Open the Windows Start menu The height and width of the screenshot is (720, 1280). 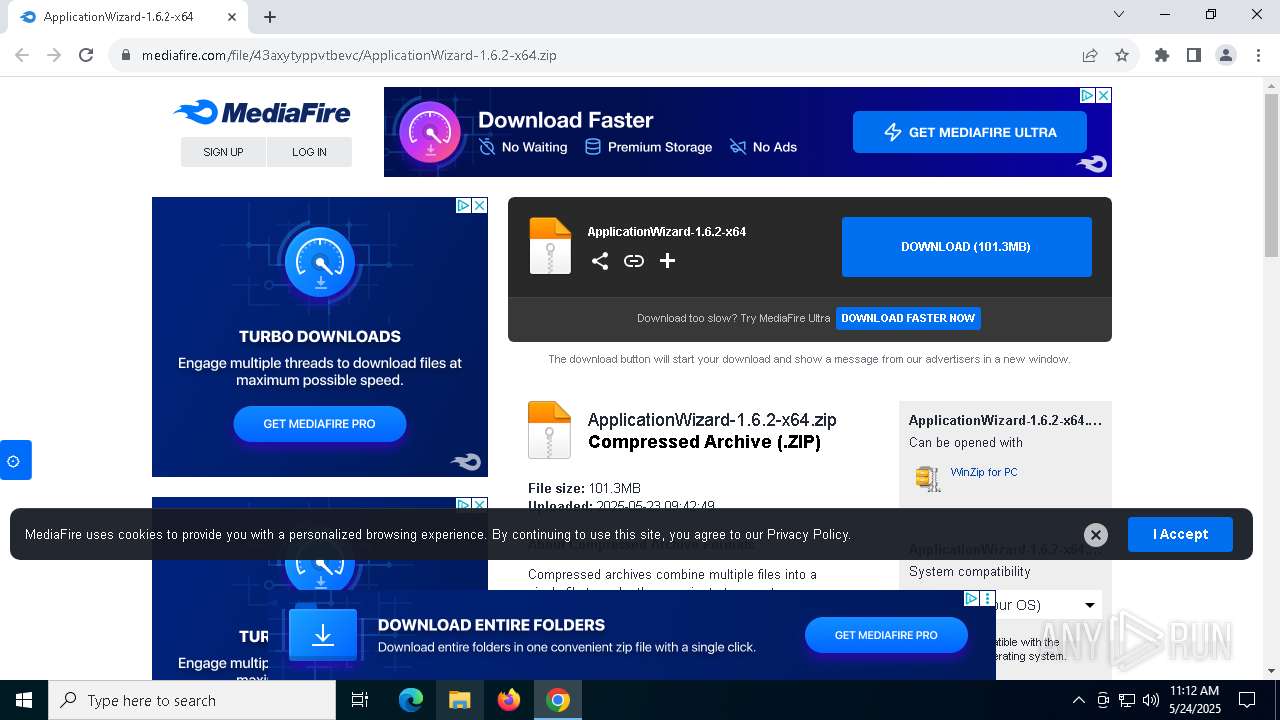coord(24,700)
